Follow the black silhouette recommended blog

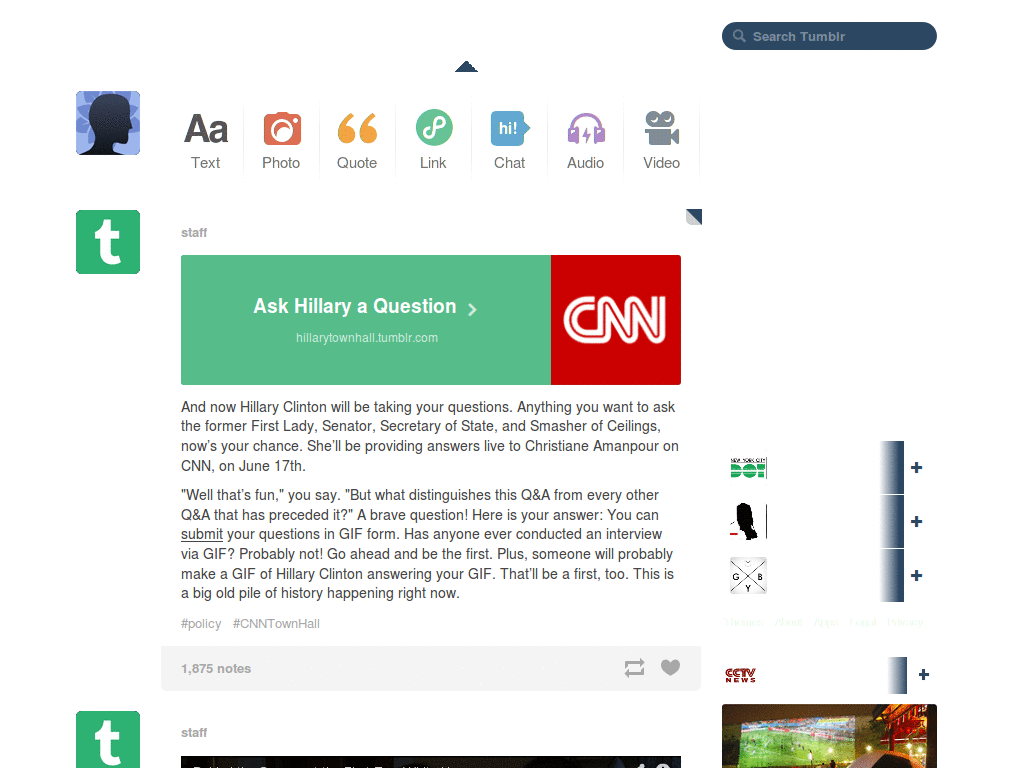[x=916, y=521]
